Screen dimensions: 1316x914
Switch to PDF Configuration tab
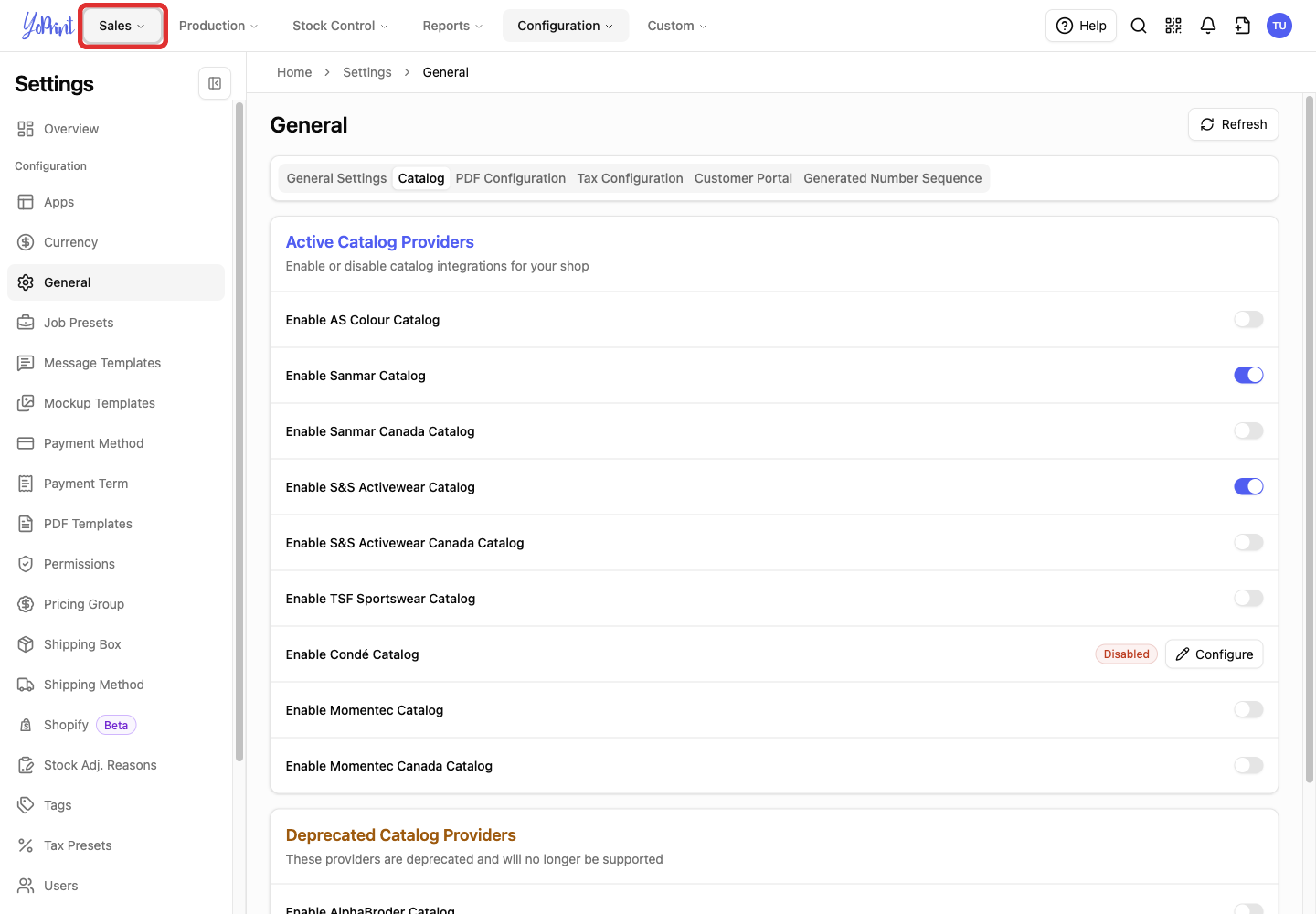(x=511, y=178)
